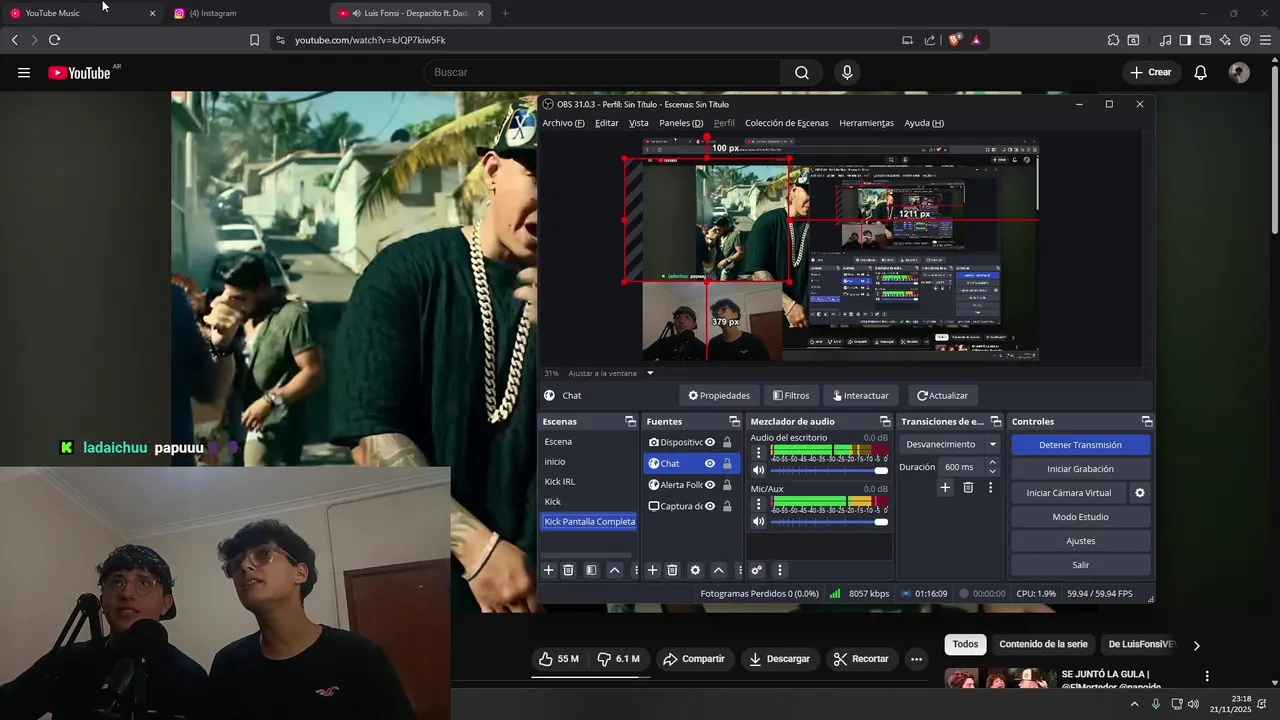Delete the selected scene with the Escenas trash icon
Image resolution: width=1280 pixels, height=720 pixels.
[568, 570]
